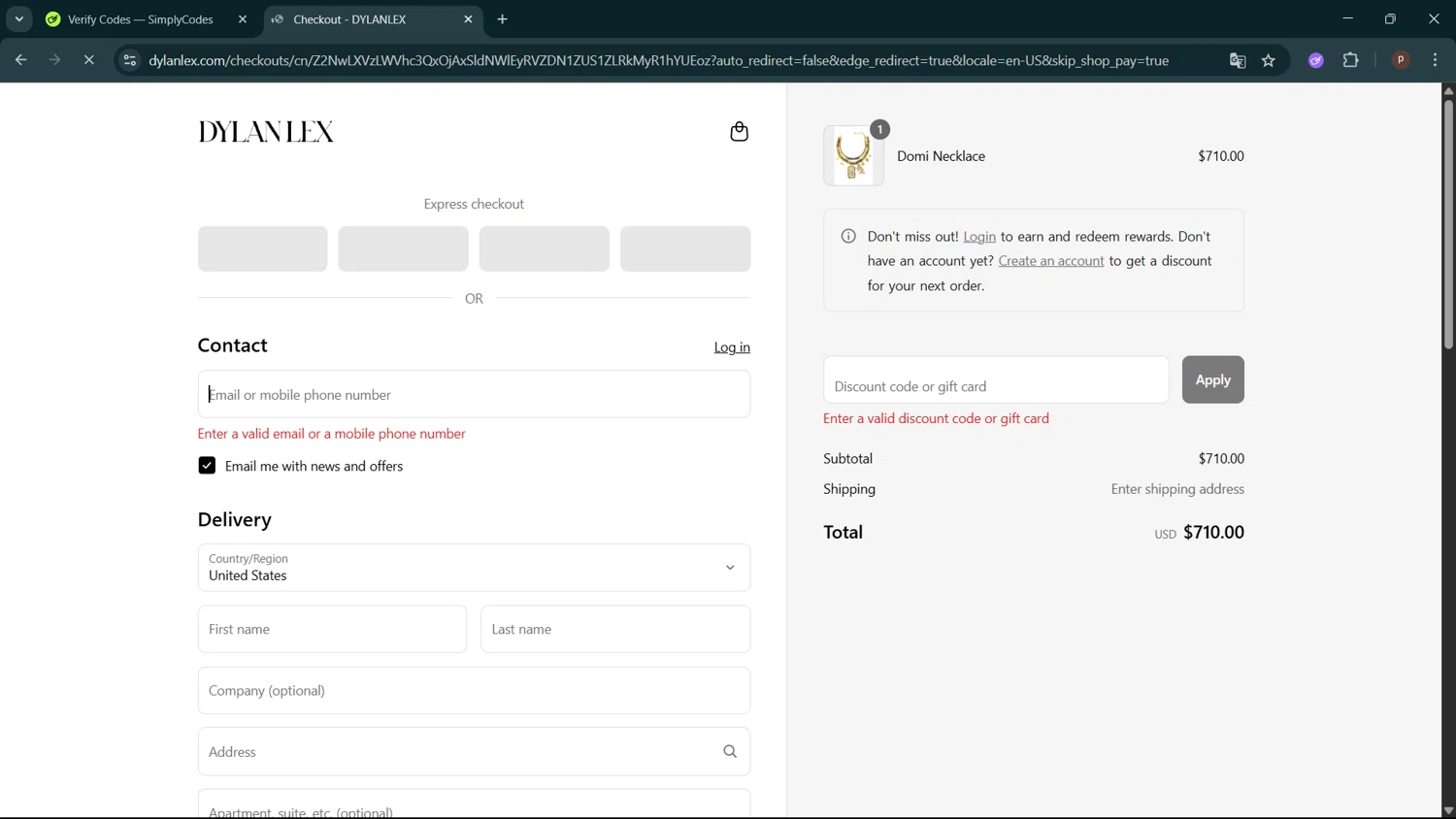Viewport: 1456px width, 819px height.
Task: Open the shopping bag cart icon
Action: [x=739, y=131]
